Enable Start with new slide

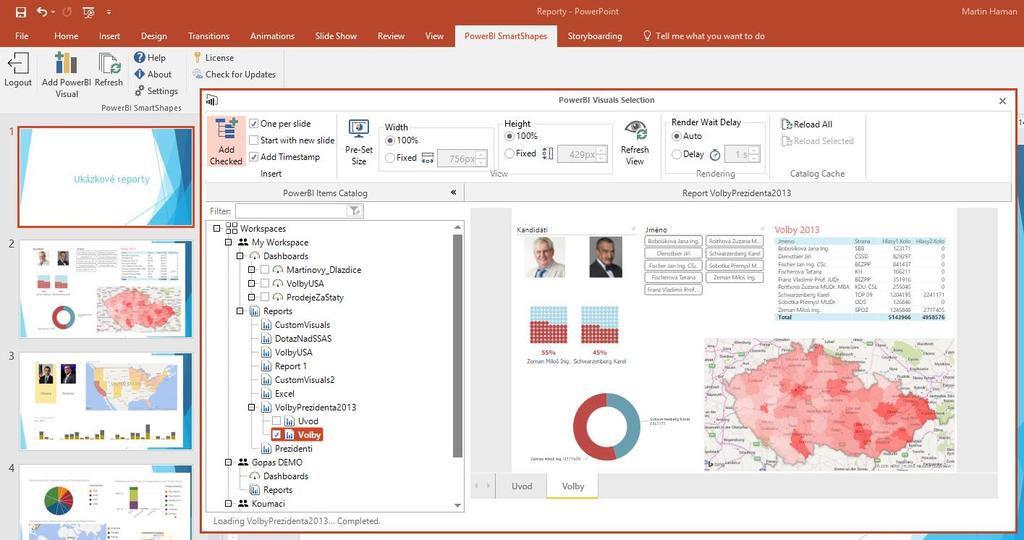point(254,140)
